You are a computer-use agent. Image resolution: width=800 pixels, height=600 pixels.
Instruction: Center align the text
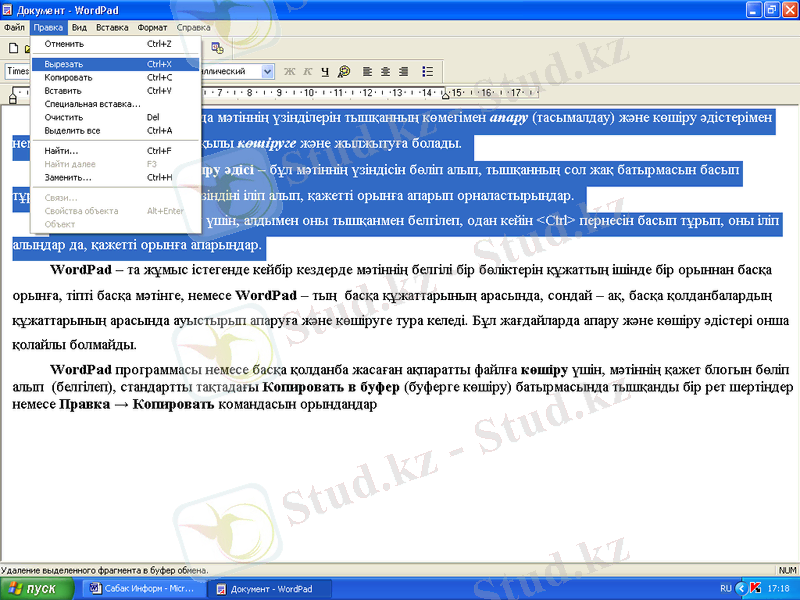pos(386,72)
